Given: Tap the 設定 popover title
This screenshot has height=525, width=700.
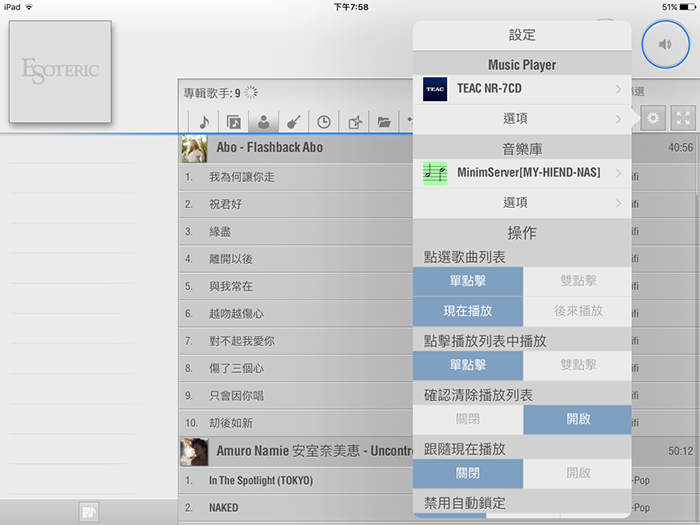Looking at the screenshot, I should [x=522, y=35].
